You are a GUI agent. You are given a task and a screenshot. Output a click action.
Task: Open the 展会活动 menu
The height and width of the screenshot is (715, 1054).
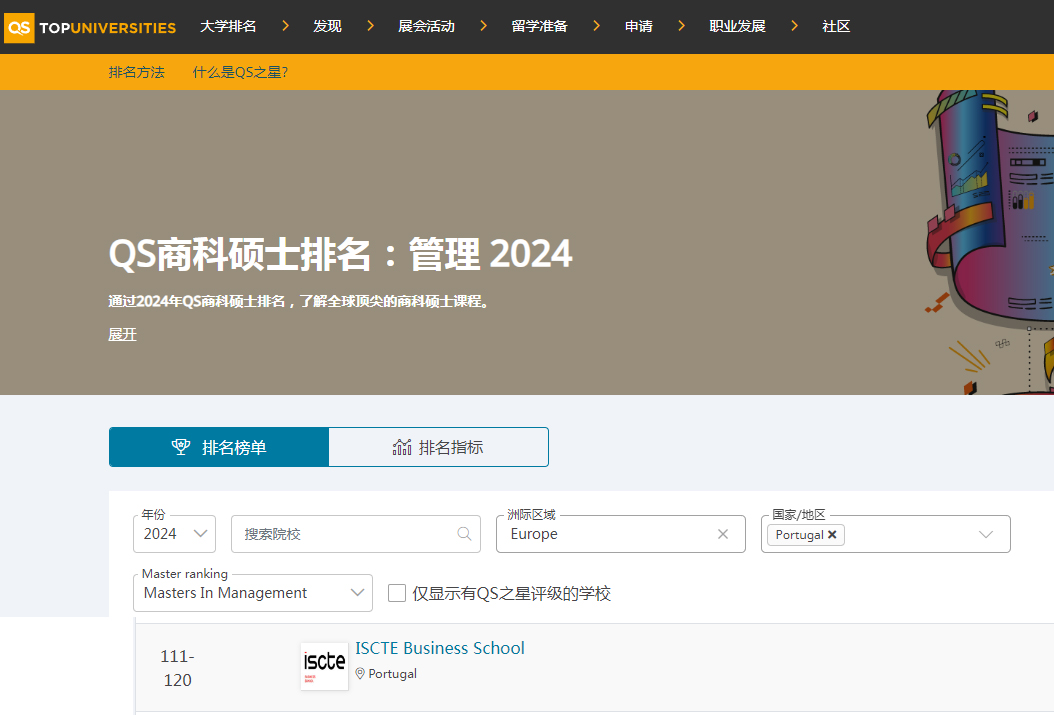pyautogui.click(x=426, y=26)
